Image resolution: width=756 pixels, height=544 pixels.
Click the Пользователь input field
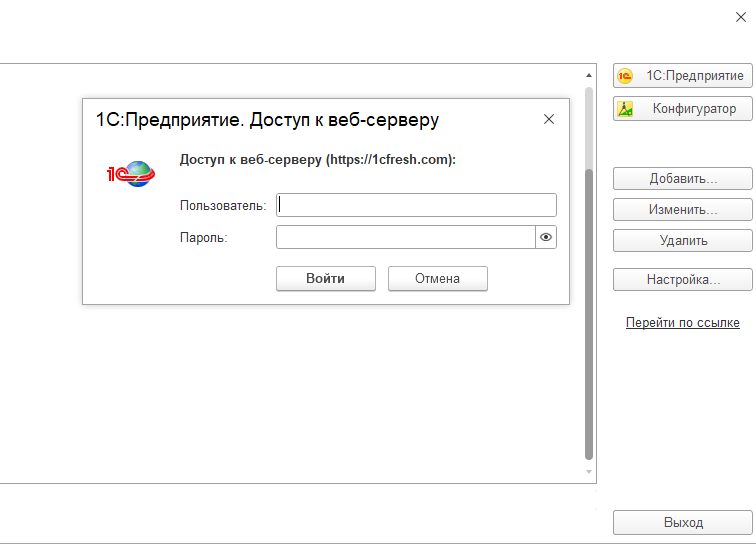(x=416, y=205)
